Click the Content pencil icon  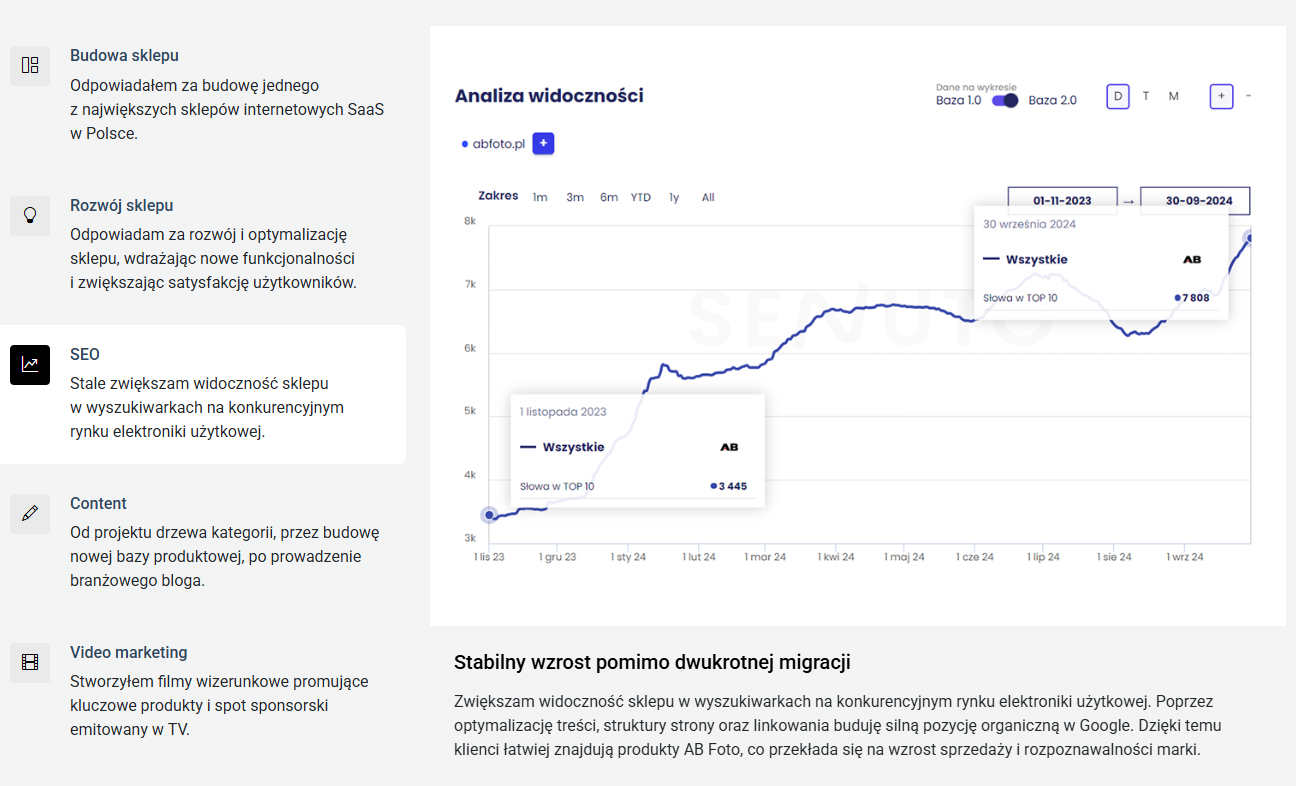(x=30, y=513)
